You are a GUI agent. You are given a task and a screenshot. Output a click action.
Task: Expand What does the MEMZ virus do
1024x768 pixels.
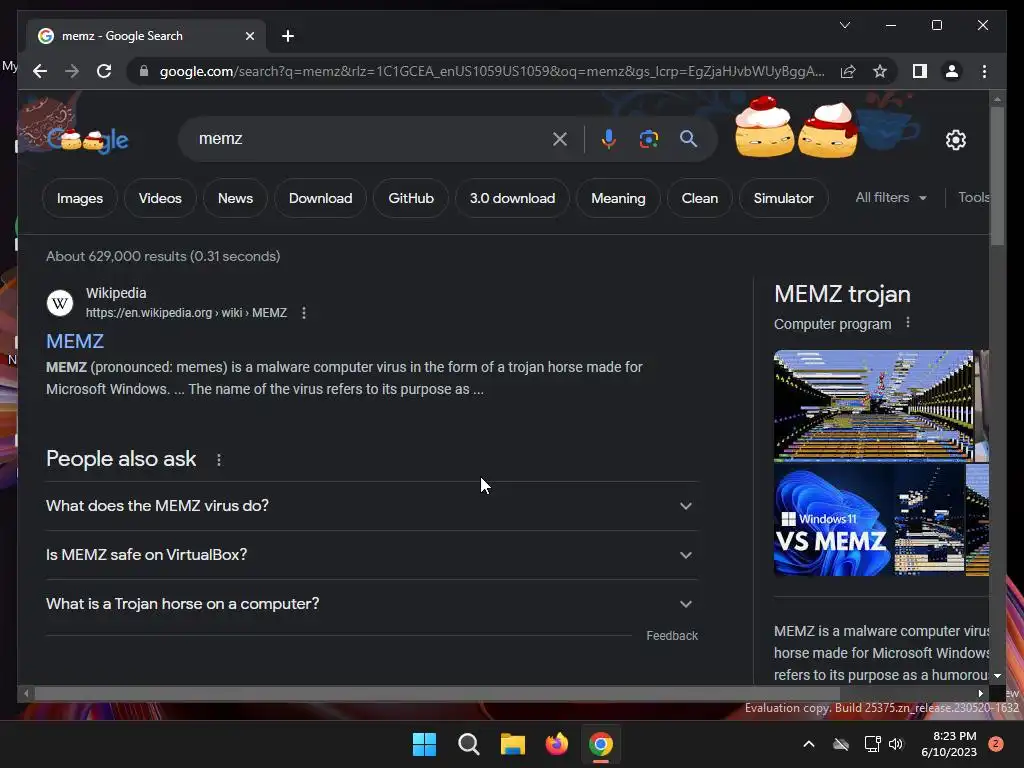tap(372, 506)
